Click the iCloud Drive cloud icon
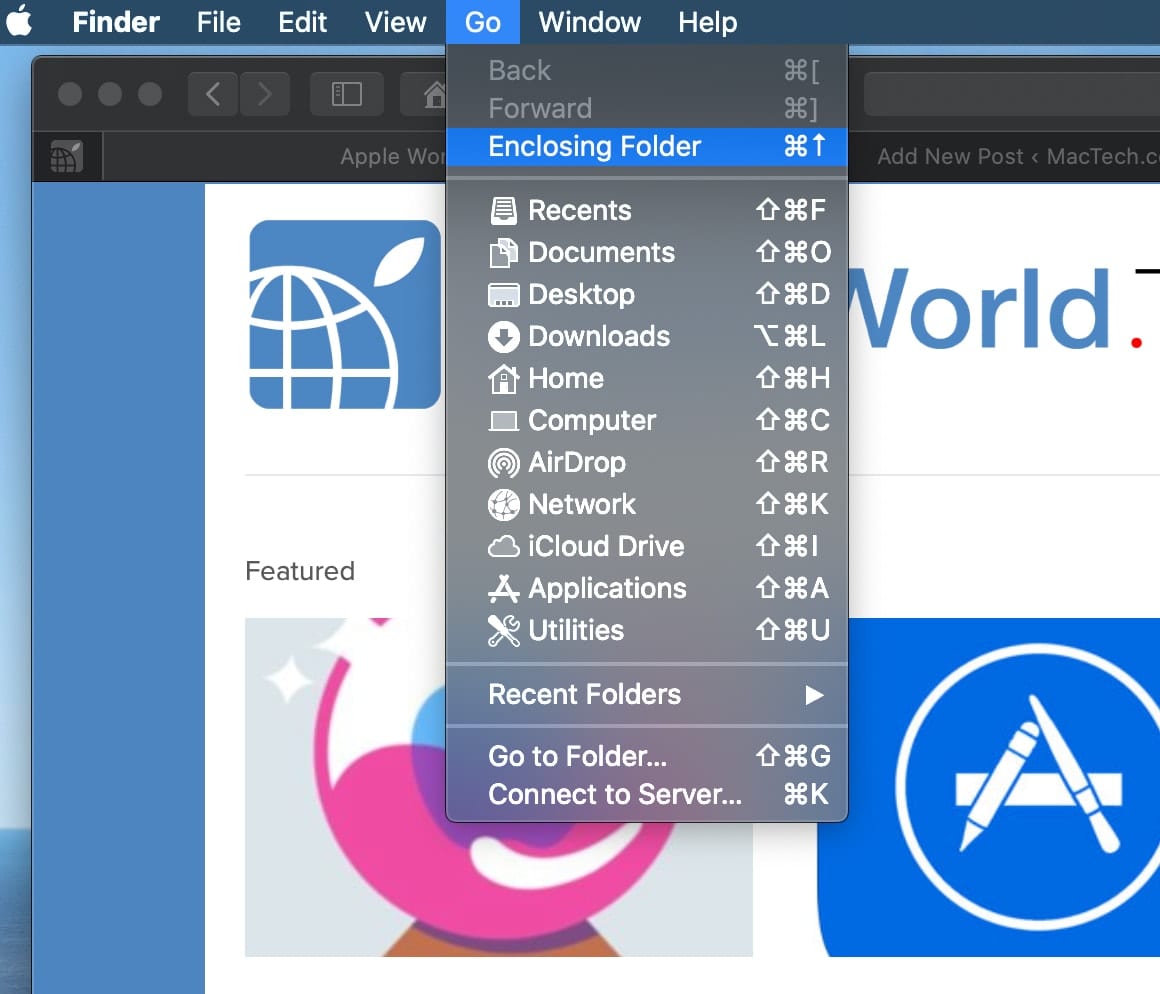 coord(503,547)
